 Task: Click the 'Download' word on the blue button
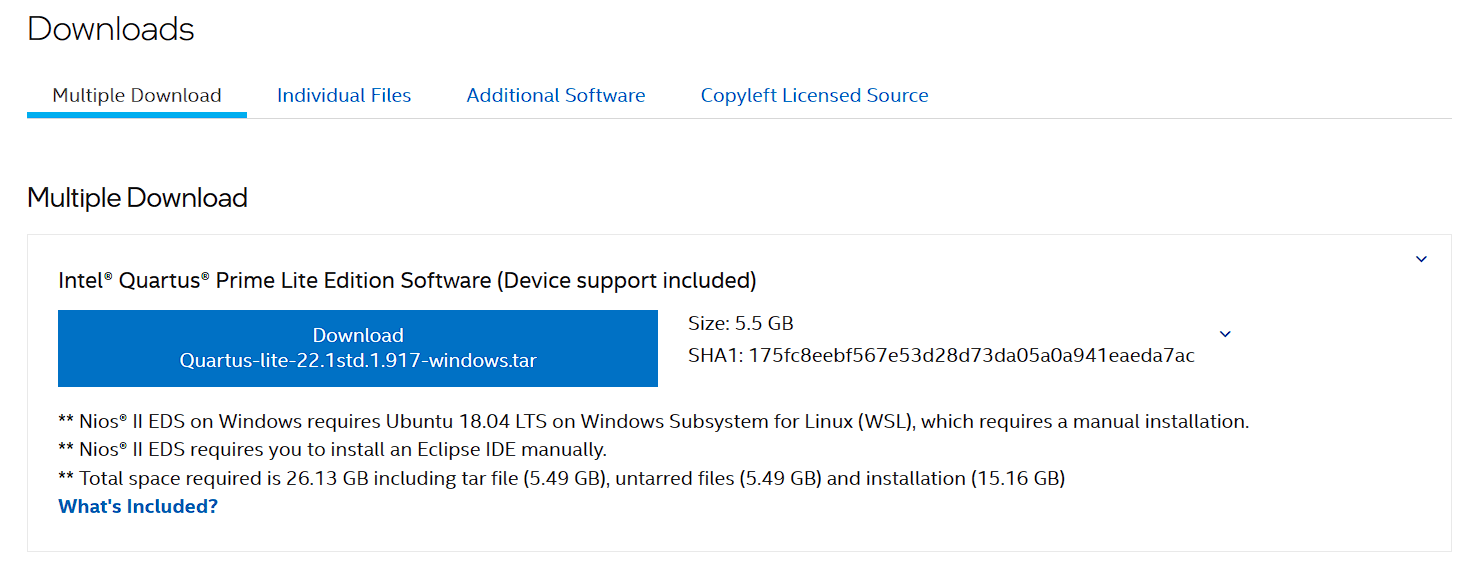click(x=358, y=336)
